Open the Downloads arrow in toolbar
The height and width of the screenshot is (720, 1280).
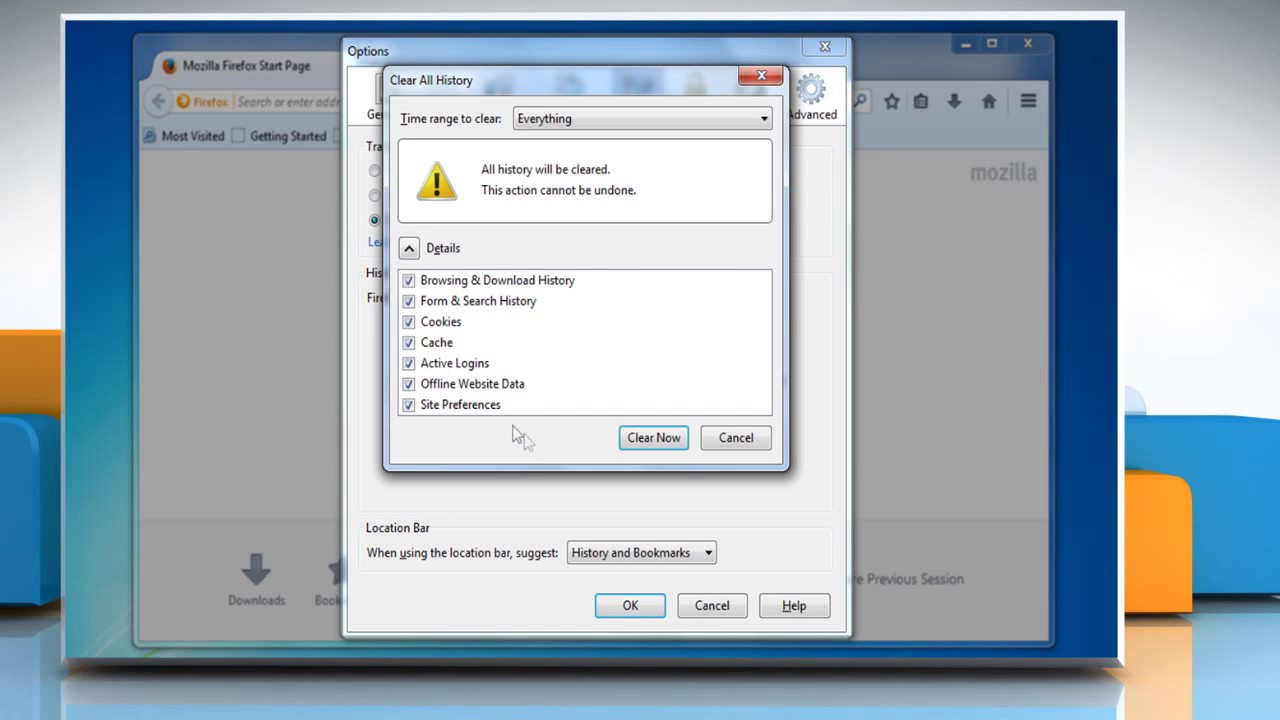coord(954,101)
